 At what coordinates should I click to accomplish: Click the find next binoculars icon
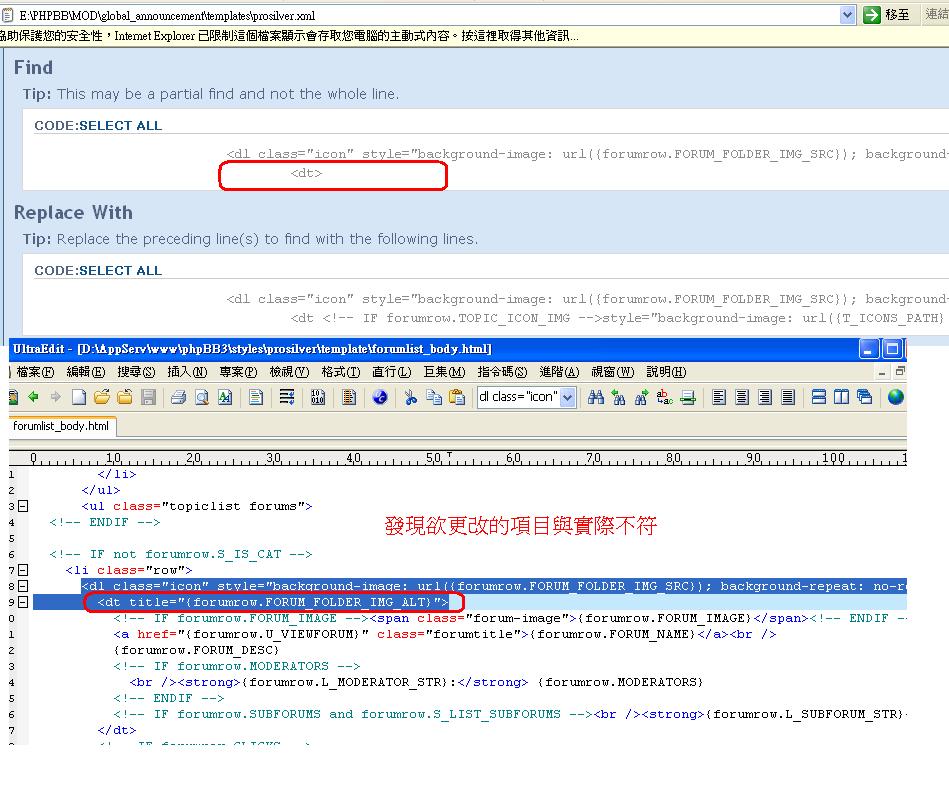click(x=641, y=397)
